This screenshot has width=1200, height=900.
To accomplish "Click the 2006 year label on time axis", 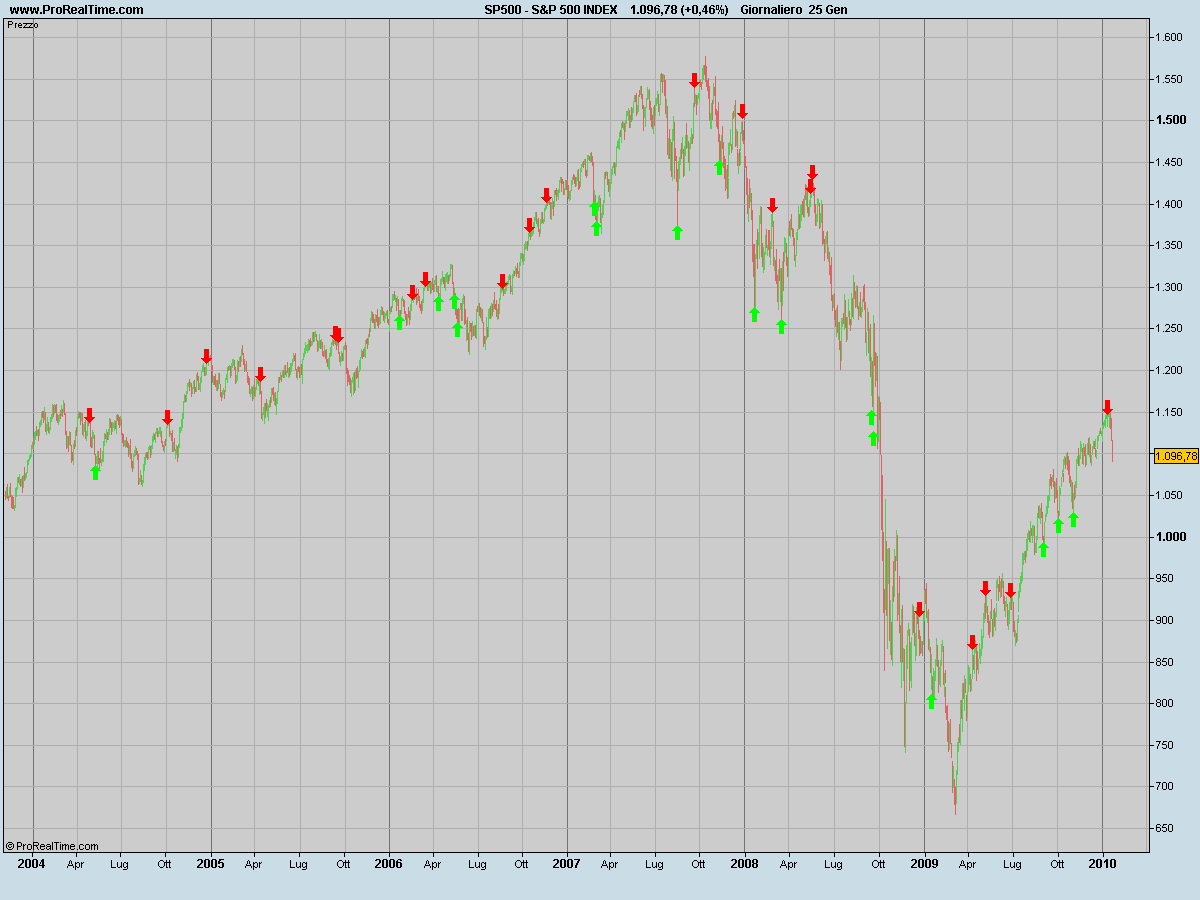I will (388, 862).
